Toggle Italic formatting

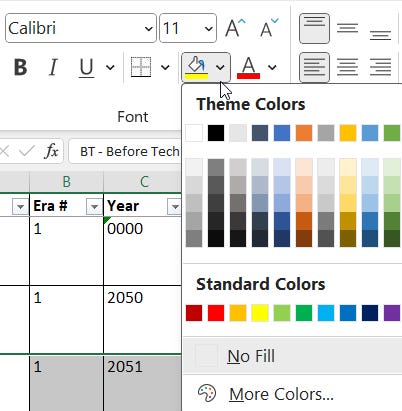(x=53, y=67)
